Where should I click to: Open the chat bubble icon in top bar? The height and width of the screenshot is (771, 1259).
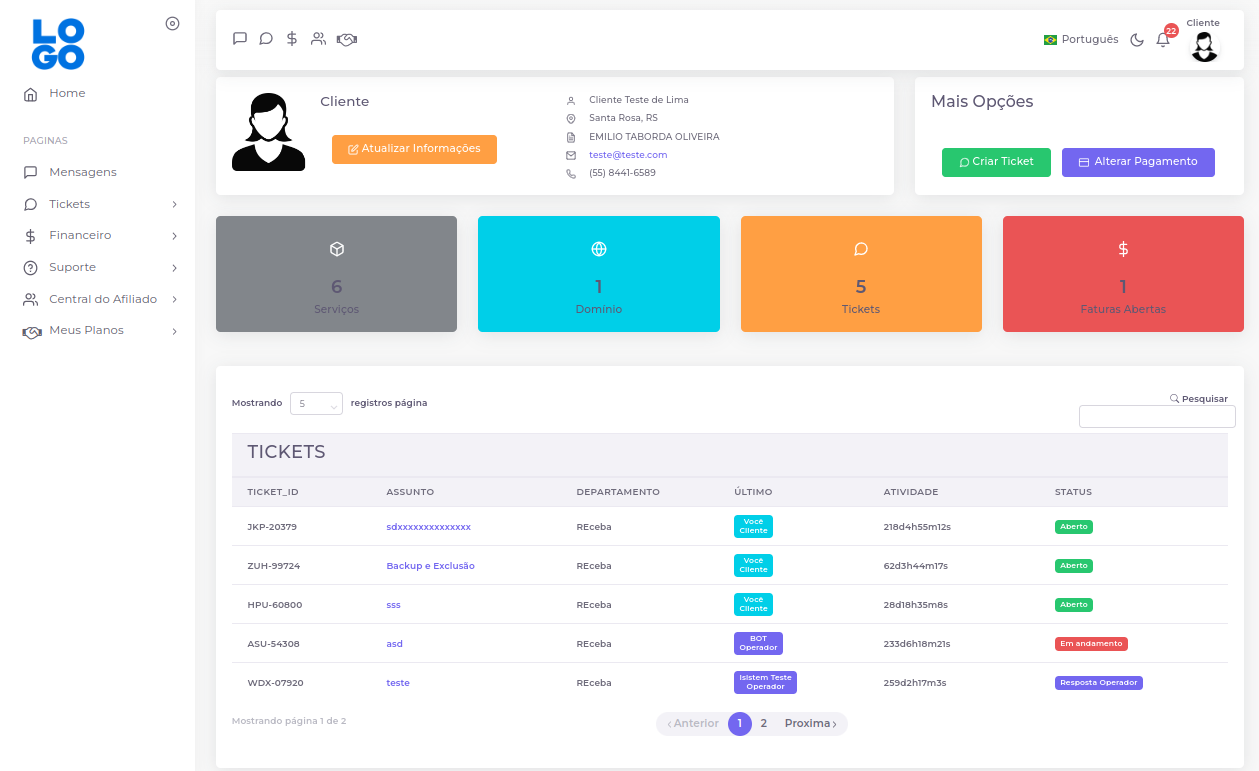pyautogui.click(x=266, y=39)
